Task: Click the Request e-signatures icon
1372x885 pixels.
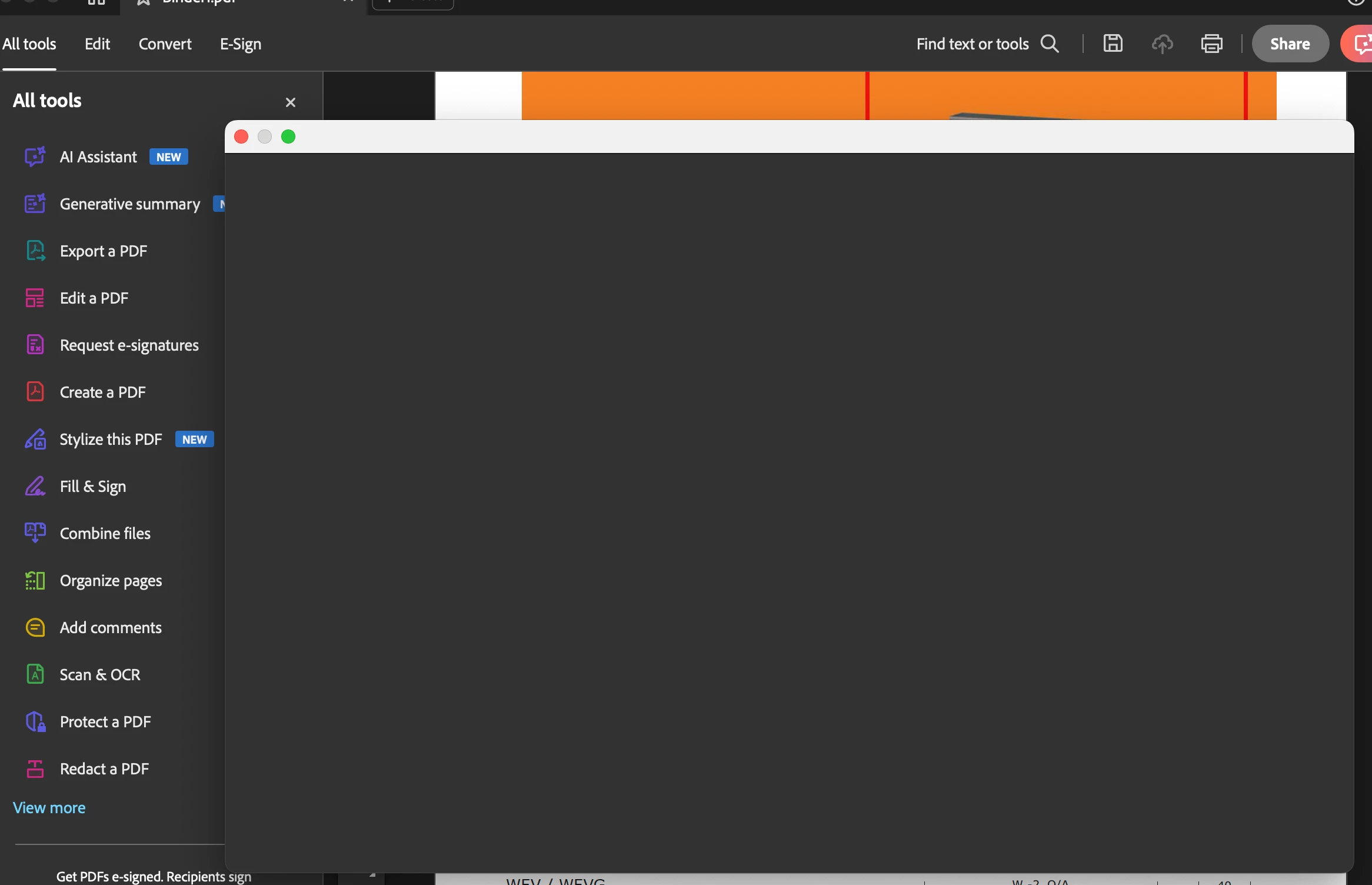Action: pyautogui.click(x=35, y=345)
